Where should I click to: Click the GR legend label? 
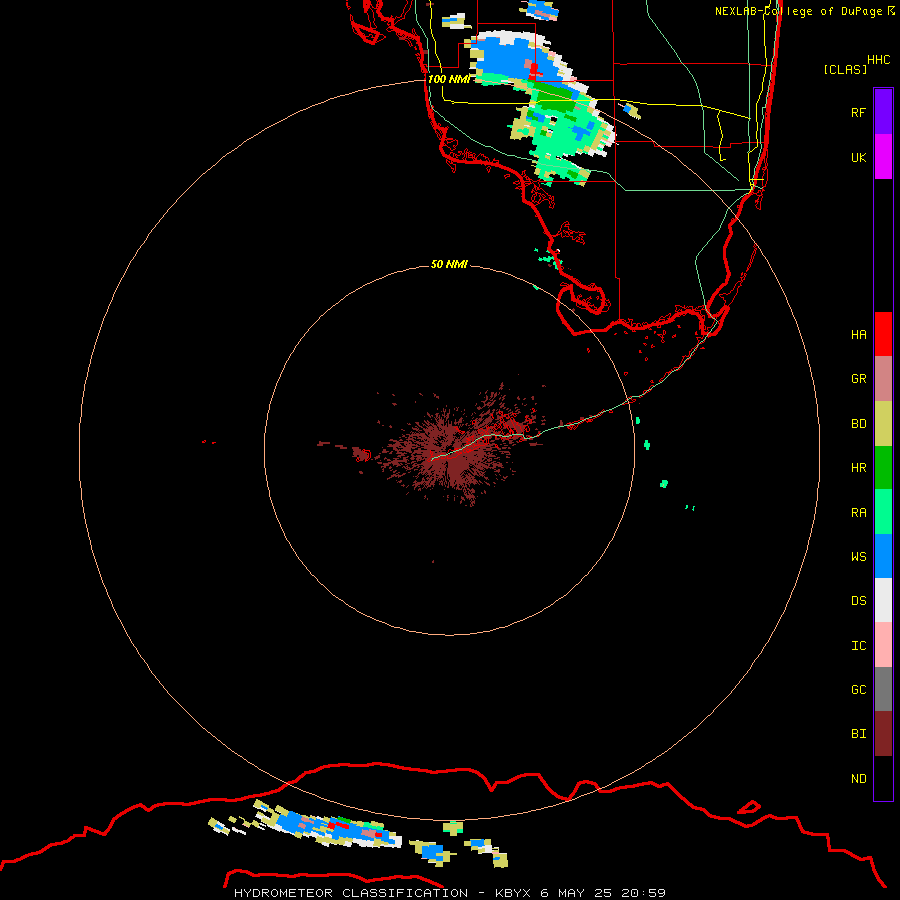coord(858,379)
